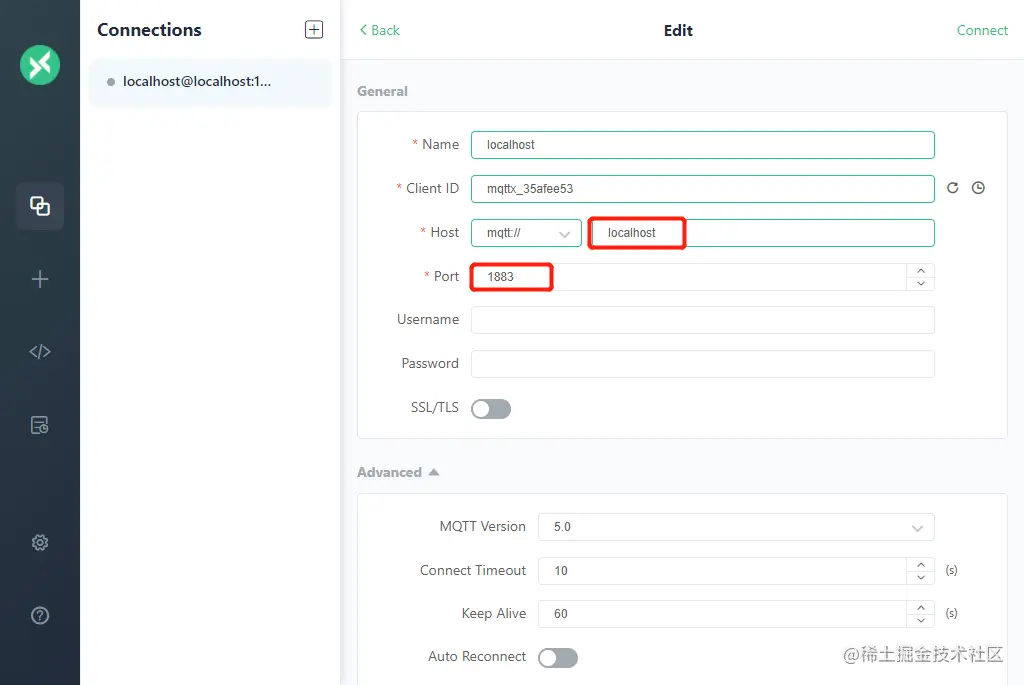Open Settings gear icon in sidebar

click(x=40, y=543)
